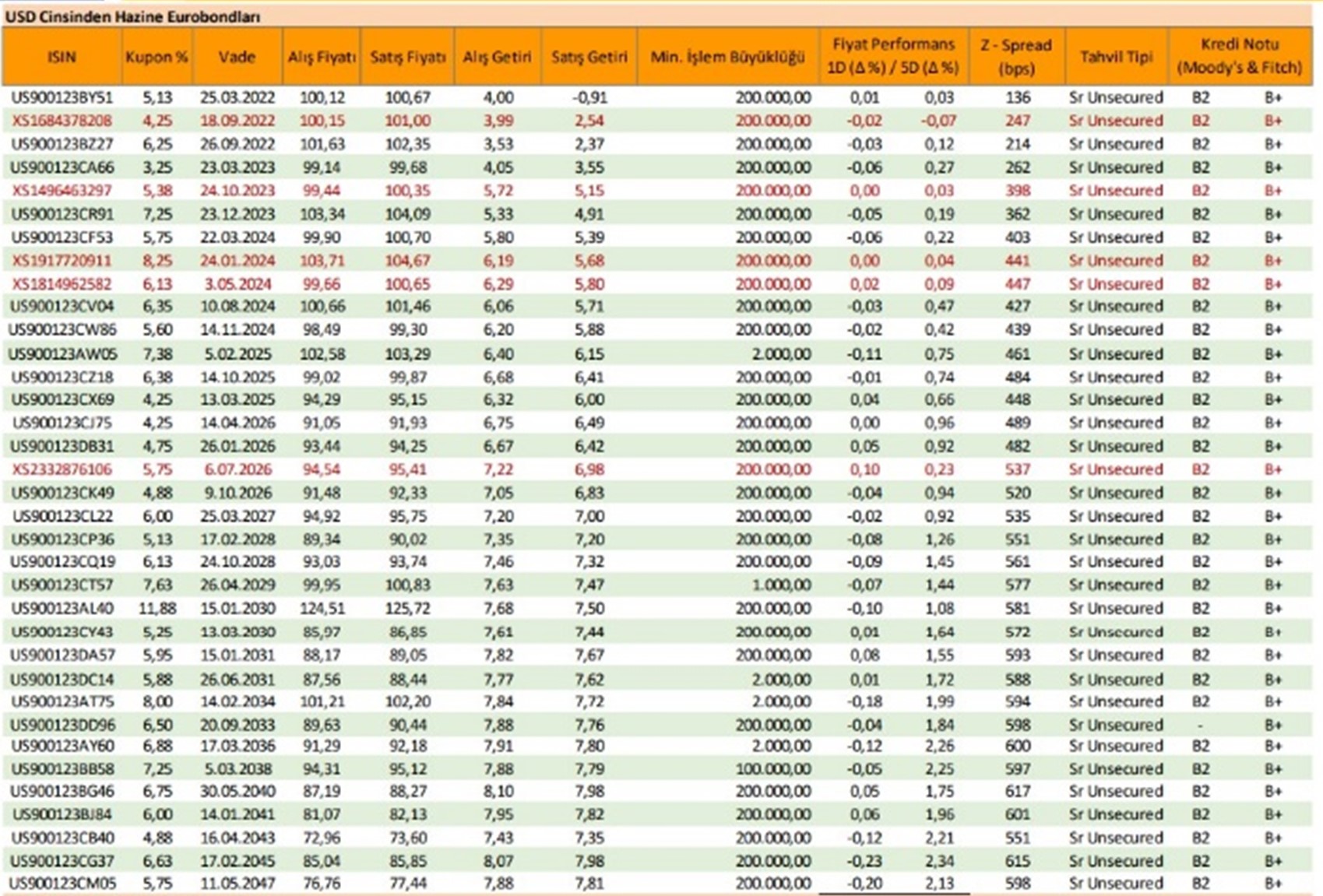The width and height of the screenshot is (1323, 896).
Task: Select the coupon value 11,88
Action: (x=157, y=608)
